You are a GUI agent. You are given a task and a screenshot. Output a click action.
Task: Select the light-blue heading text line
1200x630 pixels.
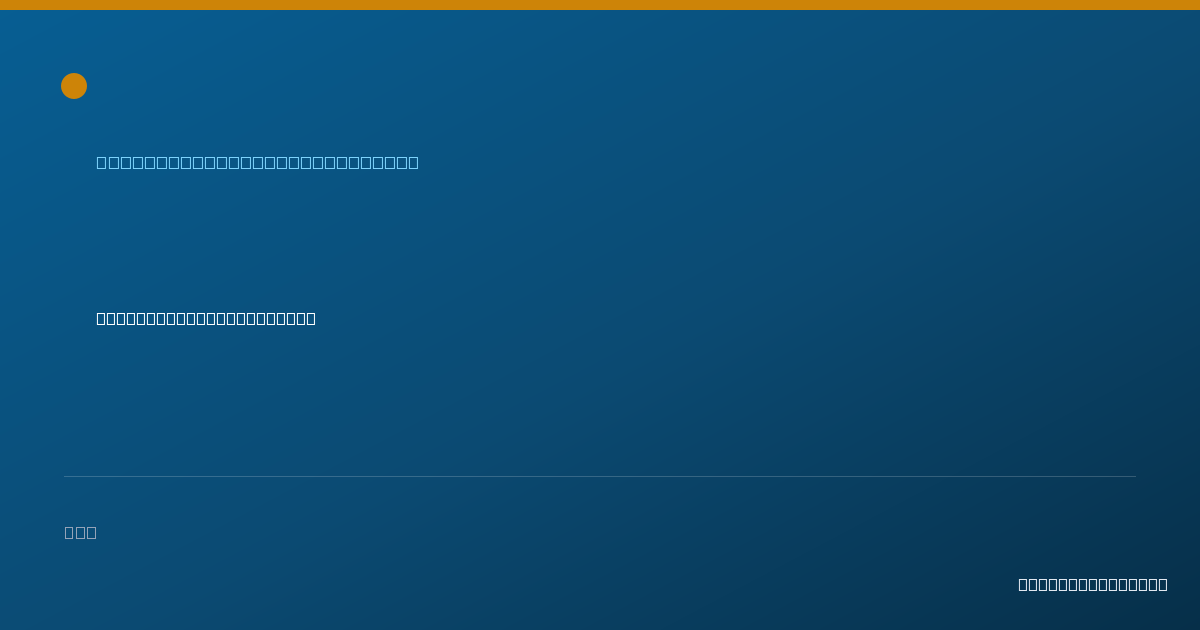[x=257, y=162]
